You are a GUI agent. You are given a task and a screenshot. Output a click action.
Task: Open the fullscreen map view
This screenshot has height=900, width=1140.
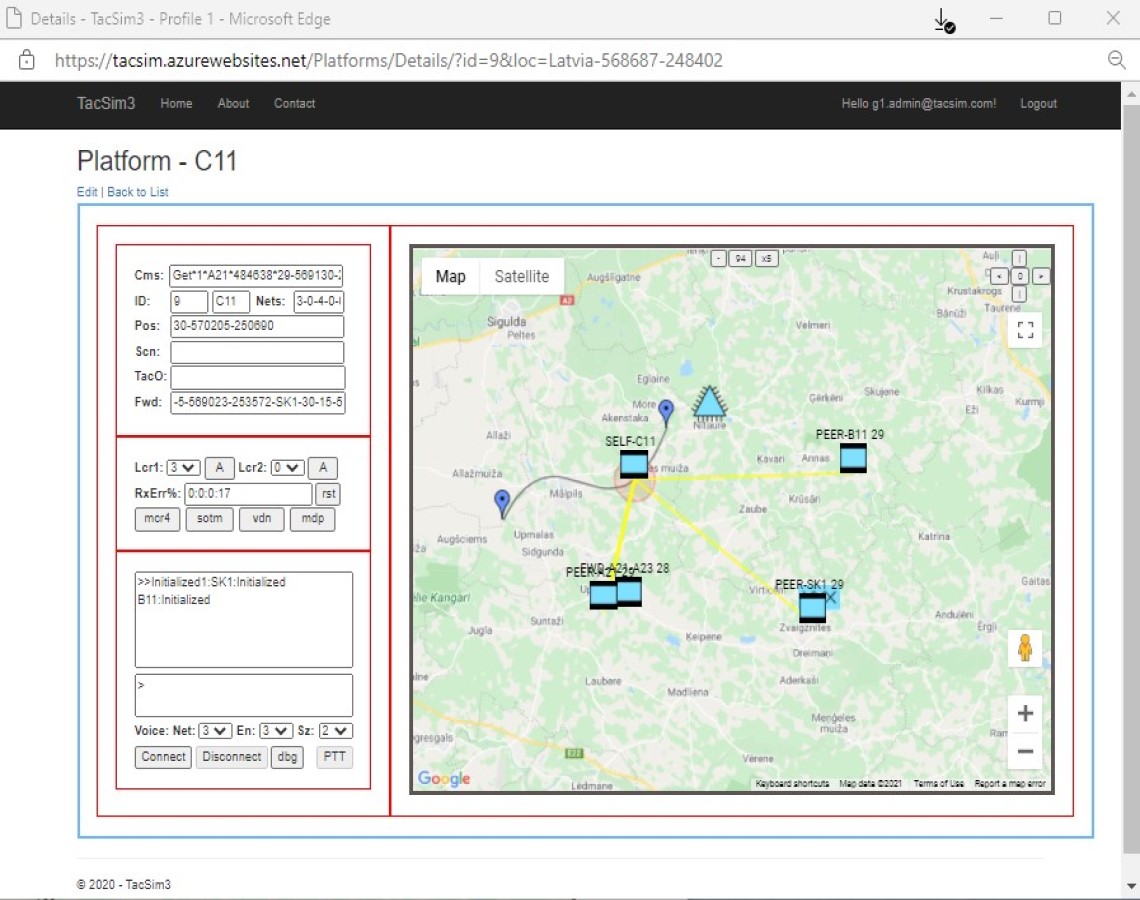(x=1024, y=329)
